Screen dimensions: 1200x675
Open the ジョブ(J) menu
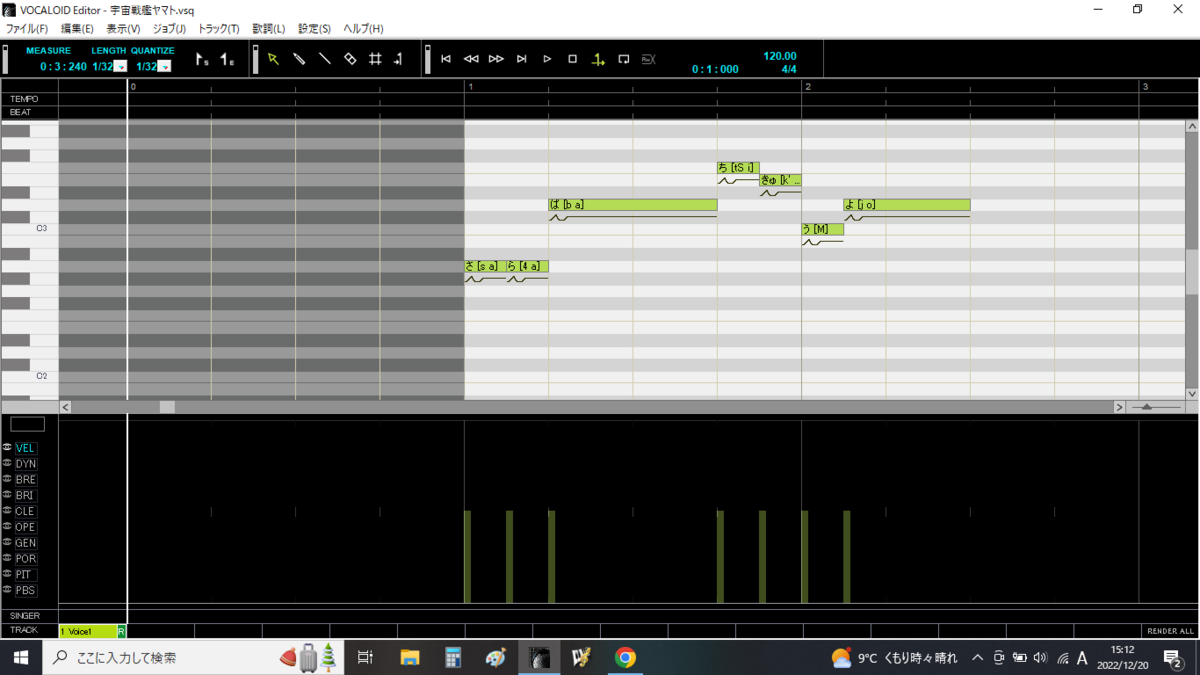(x=169, y=29)
